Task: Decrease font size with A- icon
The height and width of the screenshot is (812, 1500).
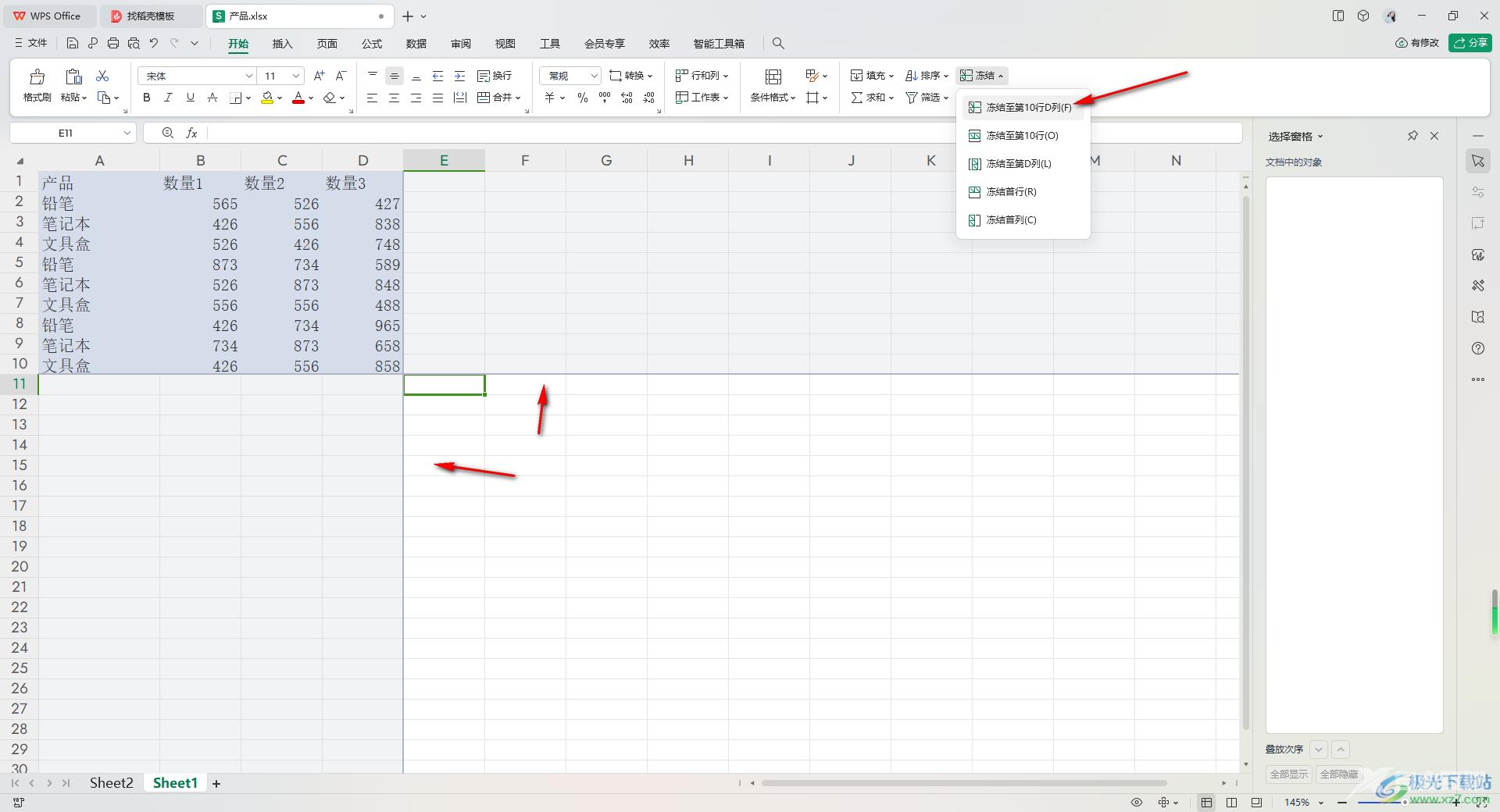Action: point(341,76)
